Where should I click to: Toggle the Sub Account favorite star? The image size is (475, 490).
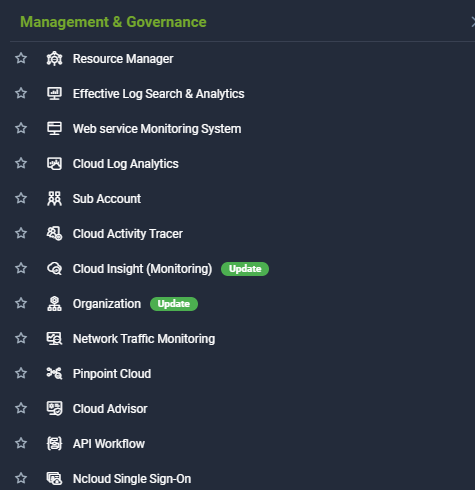(x=21, y=198)
